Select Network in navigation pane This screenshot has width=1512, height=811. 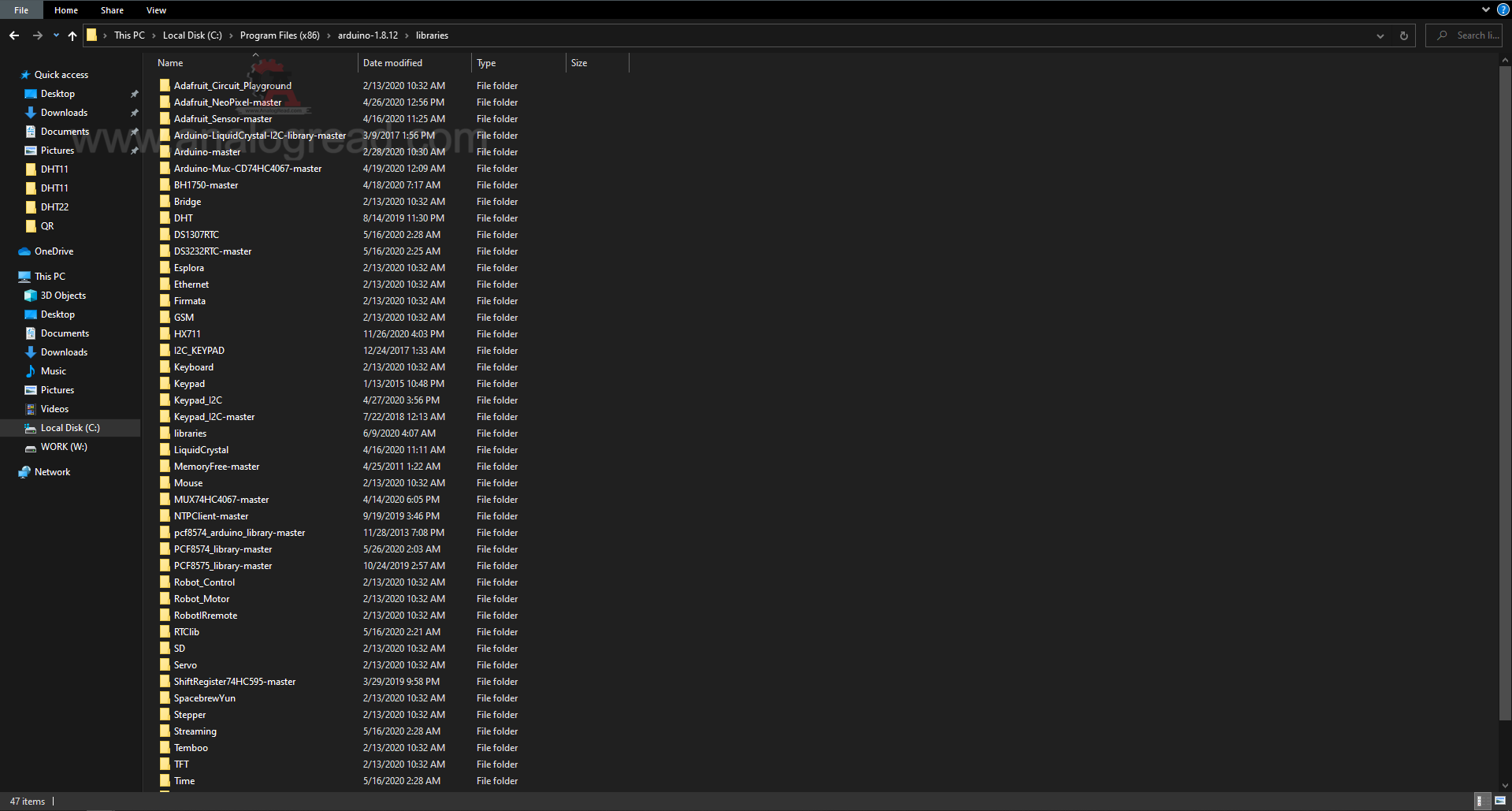point(52,472)
